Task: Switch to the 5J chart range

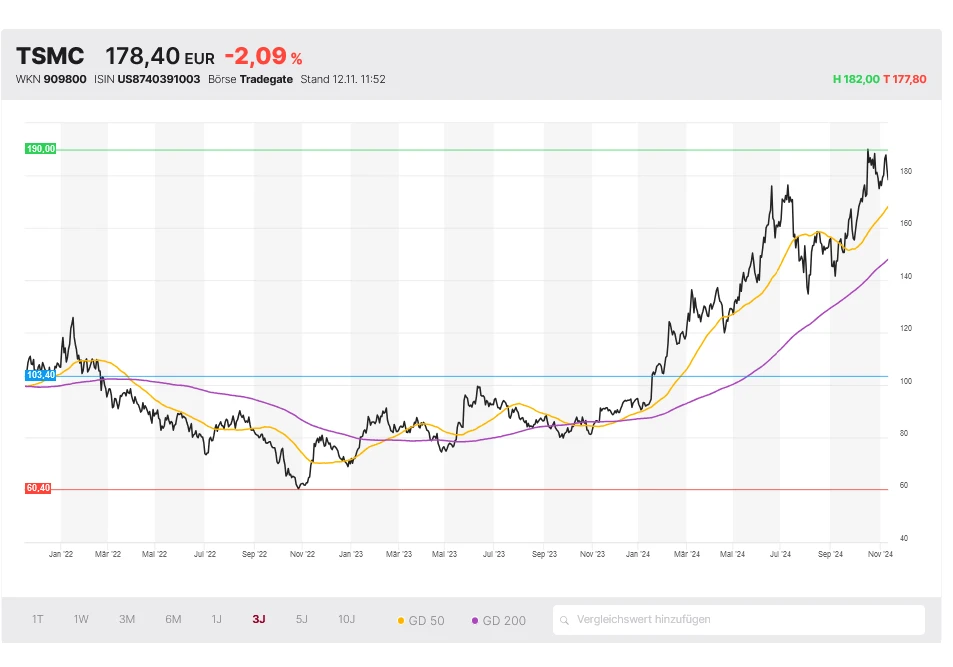Action: coord(301,619)
